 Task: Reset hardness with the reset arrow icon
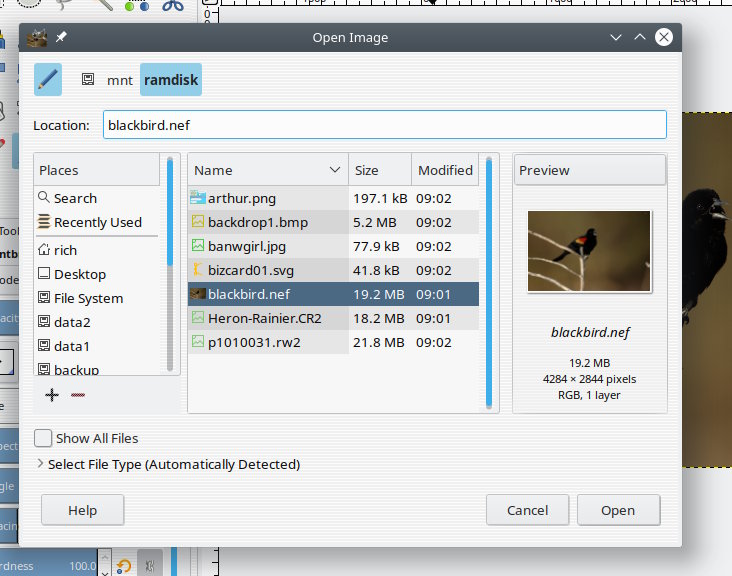tap(124, 566)
